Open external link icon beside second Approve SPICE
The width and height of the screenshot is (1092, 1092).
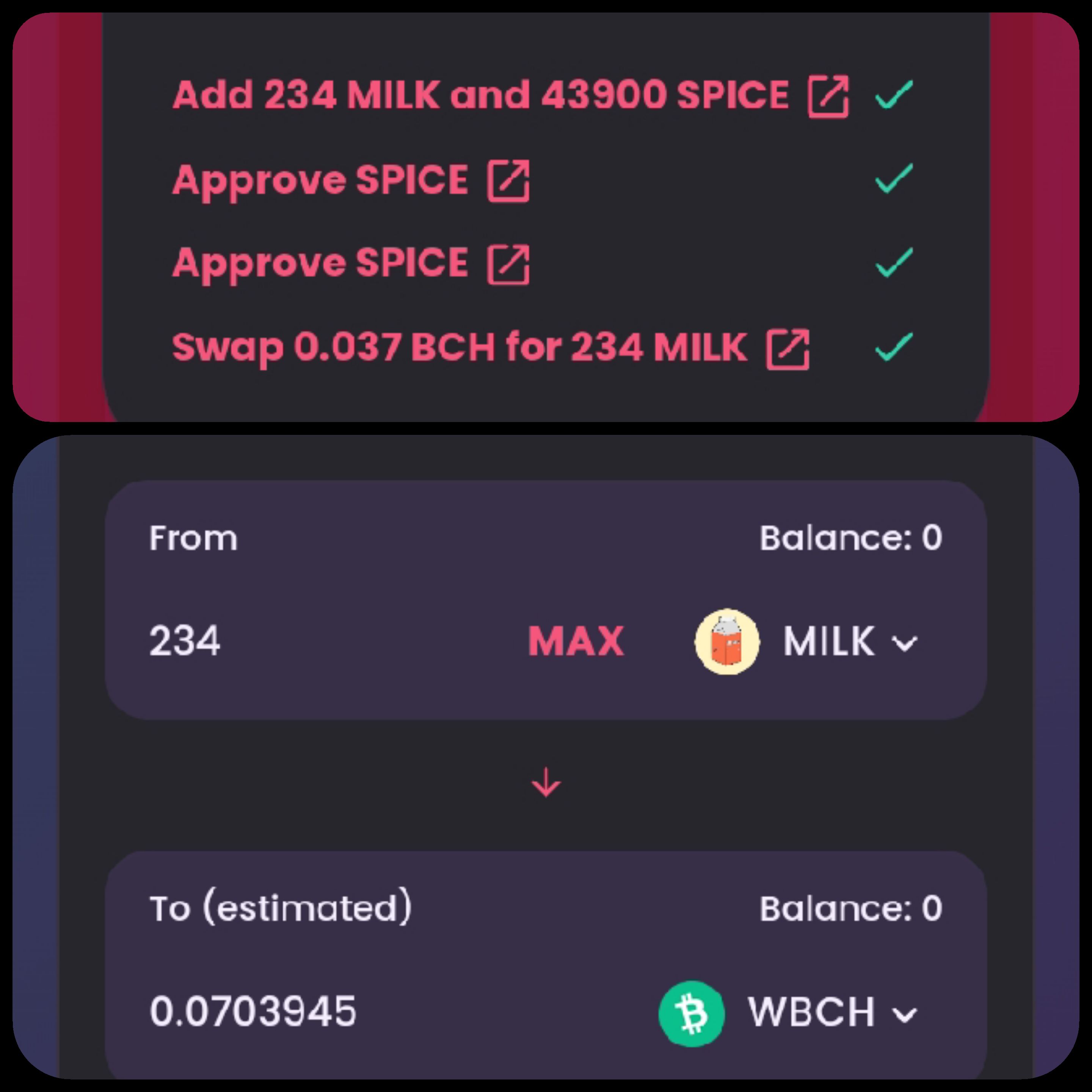509,265
